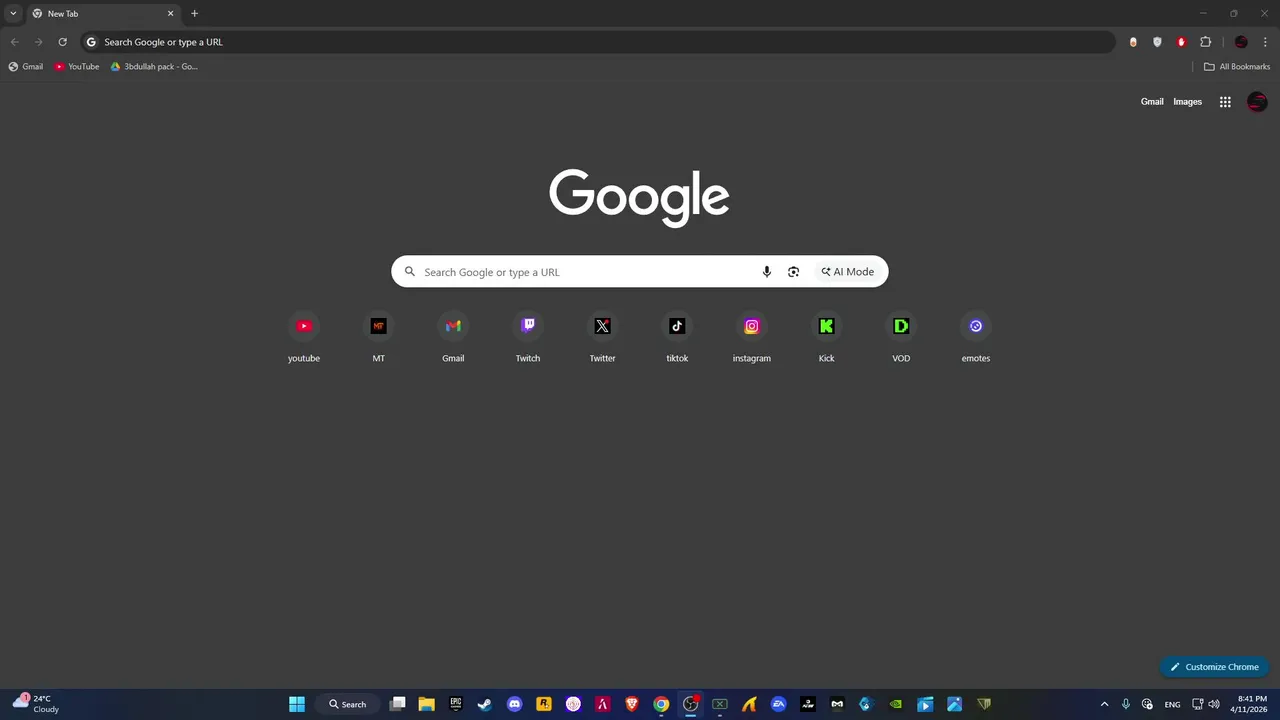Viewport: 1280px width, 720px height.
Task: Launch Steam from the taskbar
Action: coord(485,704)
